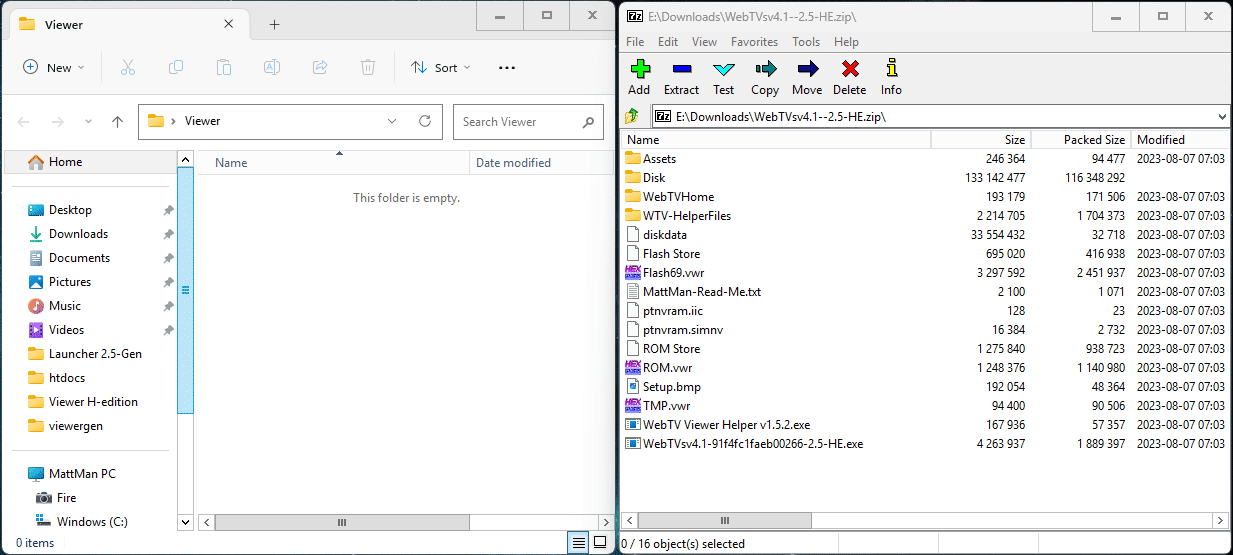
Task: Open the See more ellipsis in Explorer
Action: (507, 68)
